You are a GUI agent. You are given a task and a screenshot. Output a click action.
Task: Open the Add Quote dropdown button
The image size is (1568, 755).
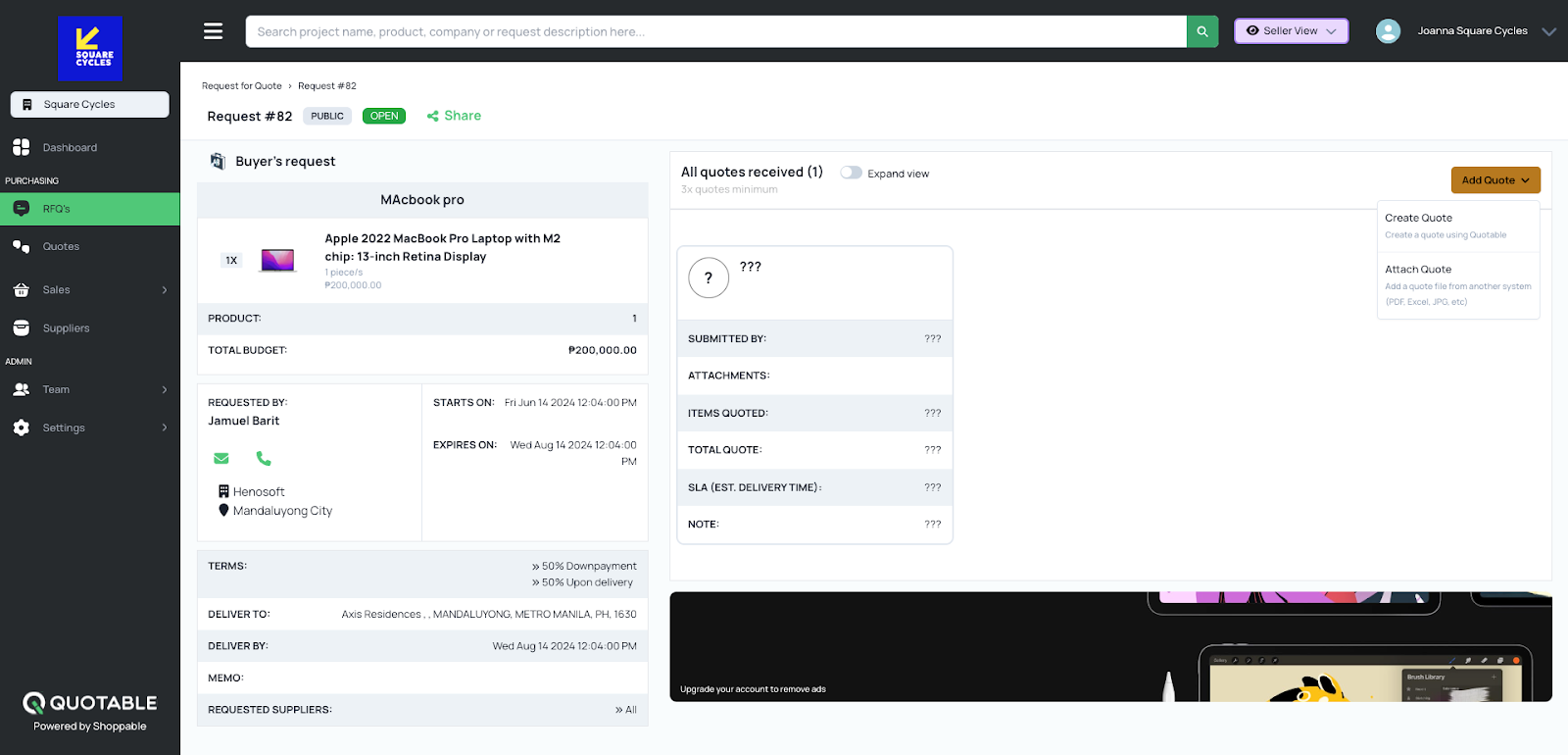(1495, 179)
